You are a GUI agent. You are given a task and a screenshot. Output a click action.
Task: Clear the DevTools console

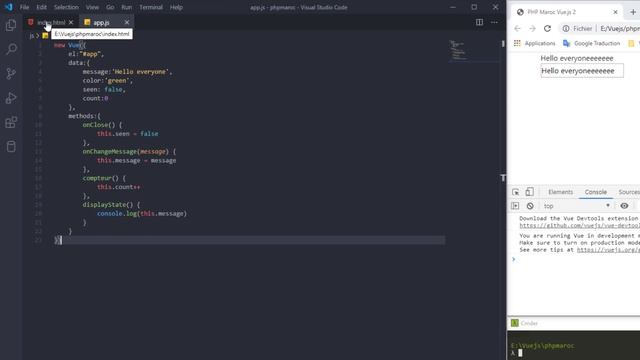(x=530, y=206)
